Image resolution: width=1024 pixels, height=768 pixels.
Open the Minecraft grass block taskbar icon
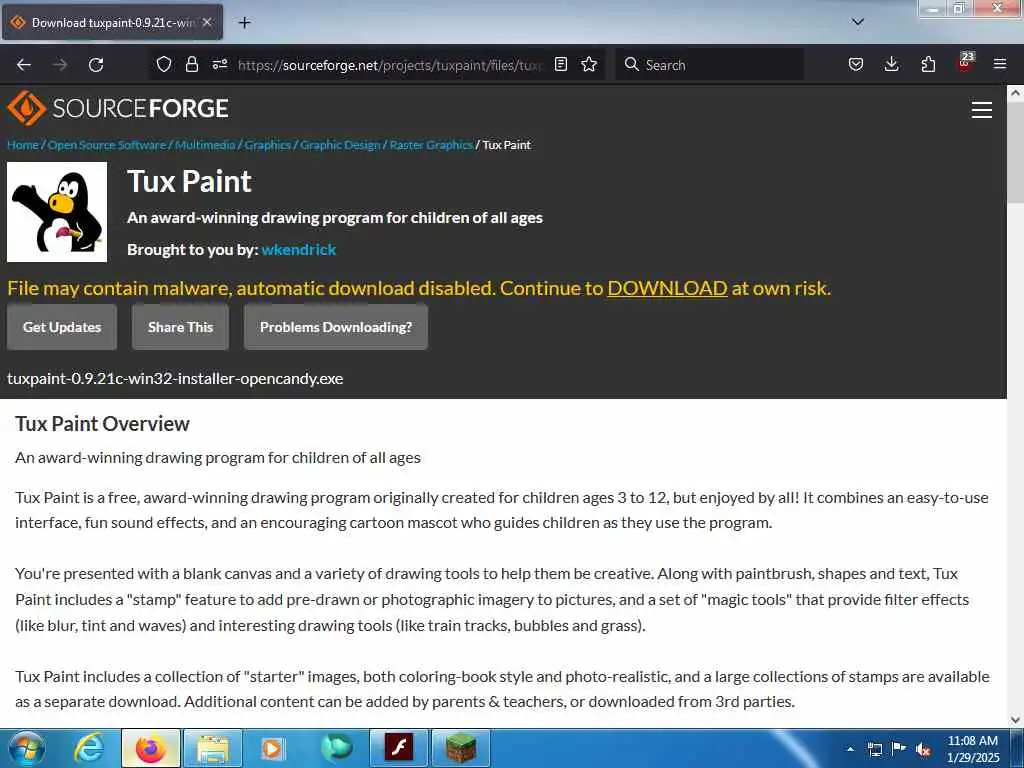(x=461, y=748)
